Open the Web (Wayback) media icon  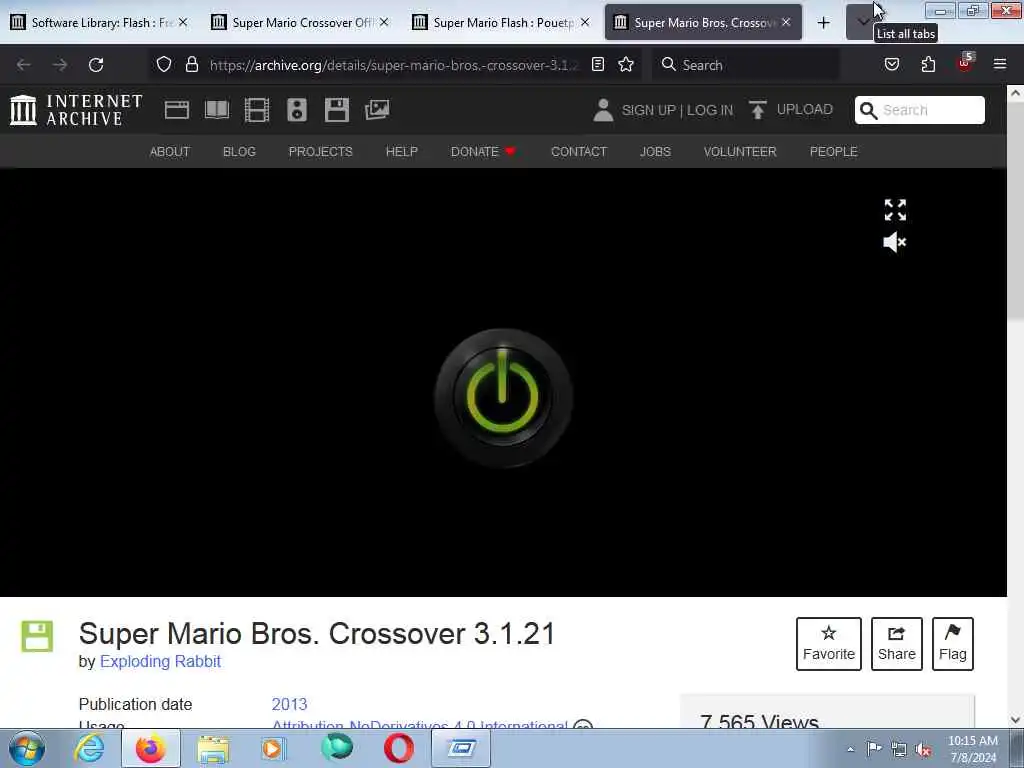coord(176,110)
